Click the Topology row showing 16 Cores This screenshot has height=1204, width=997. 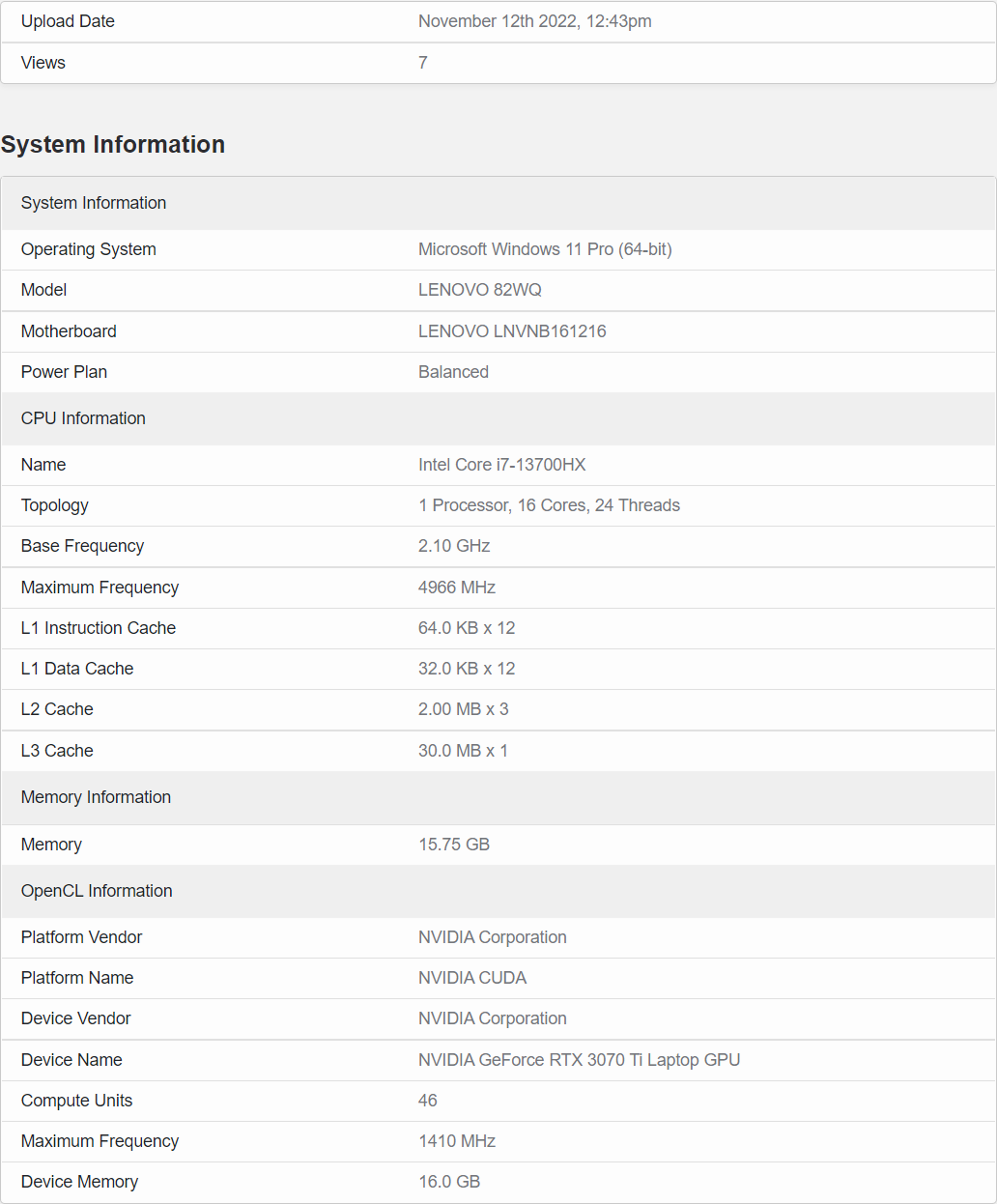[549, 504]
